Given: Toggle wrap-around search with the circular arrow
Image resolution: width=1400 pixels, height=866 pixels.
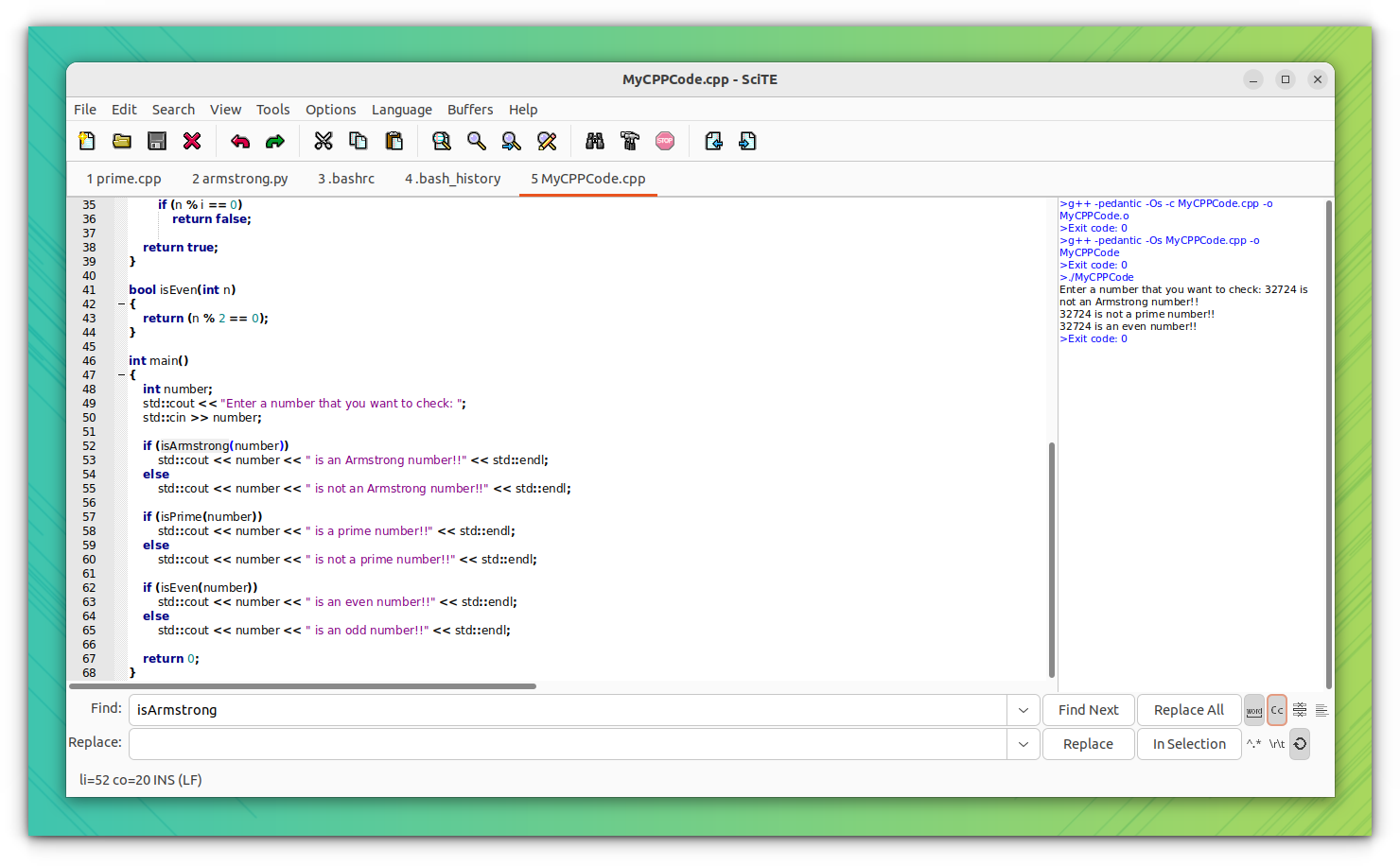Looking at the screenshot, I should [x=1300, y=744].
